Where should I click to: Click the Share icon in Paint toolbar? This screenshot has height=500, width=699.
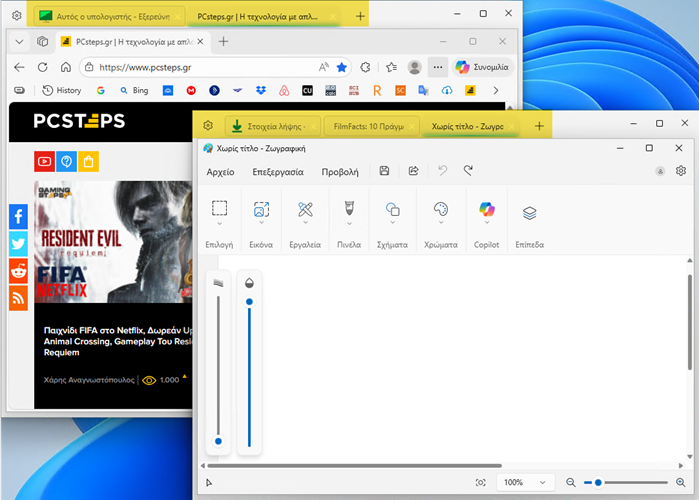413,172
